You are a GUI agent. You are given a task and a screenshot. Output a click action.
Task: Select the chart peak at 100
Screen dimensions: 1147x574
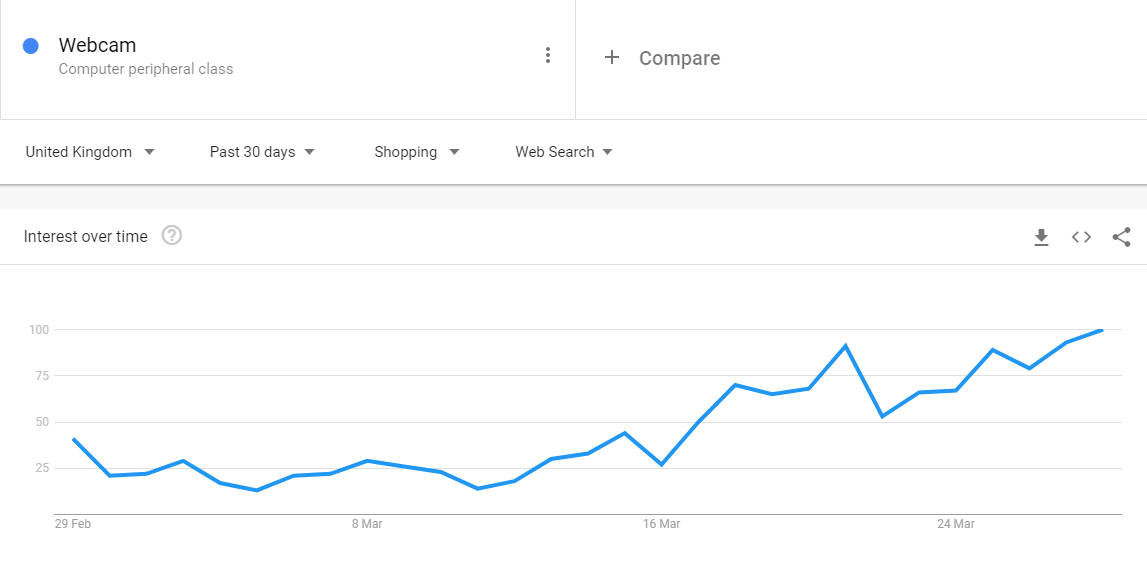pos(1102,331)
